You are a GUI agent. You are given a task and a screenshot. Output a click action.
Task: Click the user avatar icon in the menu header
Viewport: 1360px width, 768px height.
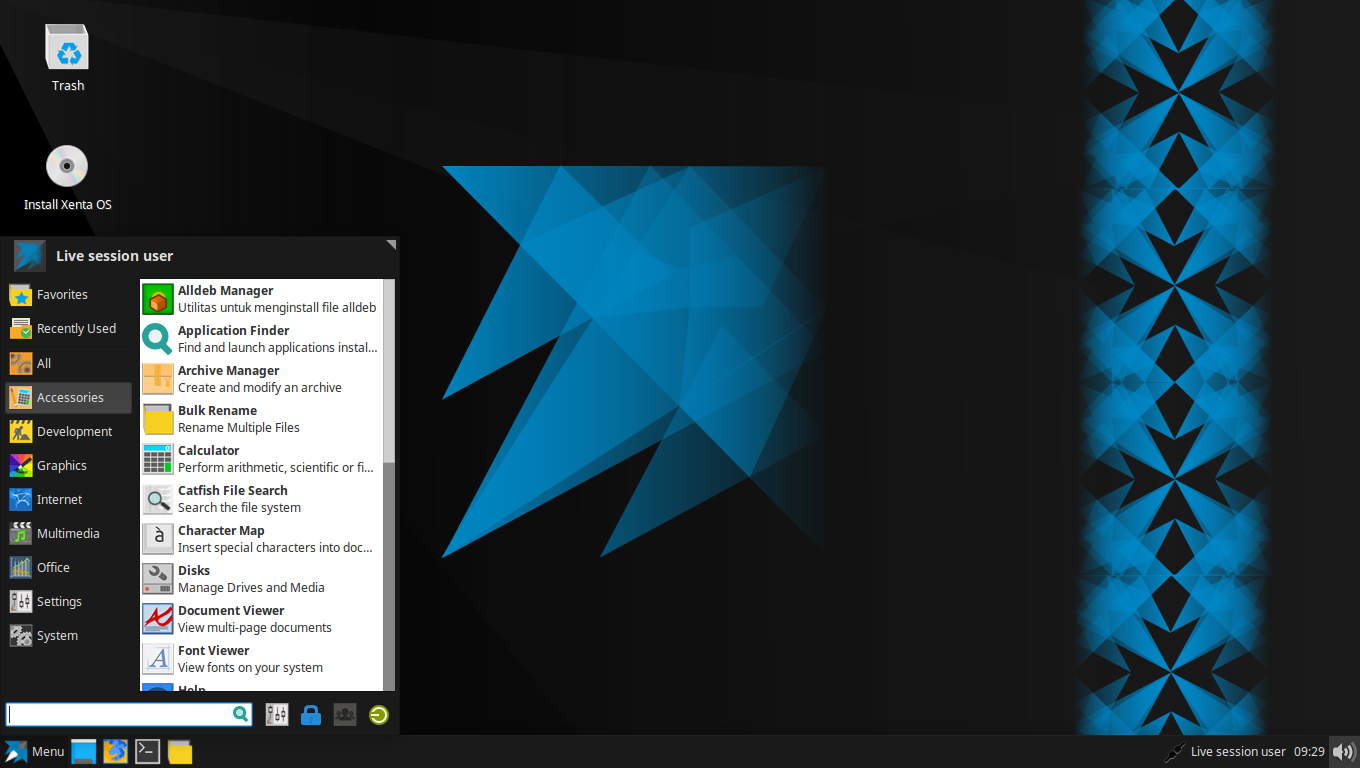click(x=30, y=256)
